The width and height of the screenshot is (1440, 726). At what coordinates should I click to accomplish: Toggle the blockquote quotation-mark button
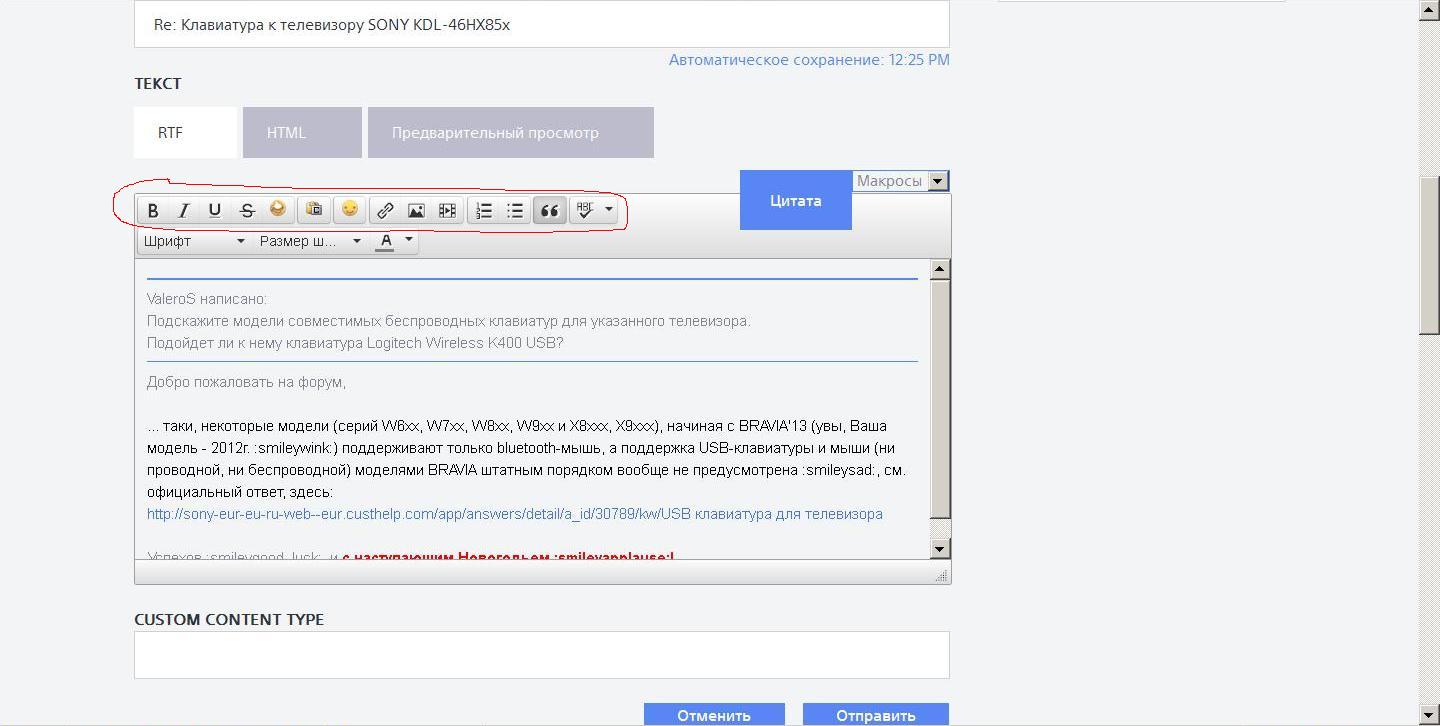549,210
